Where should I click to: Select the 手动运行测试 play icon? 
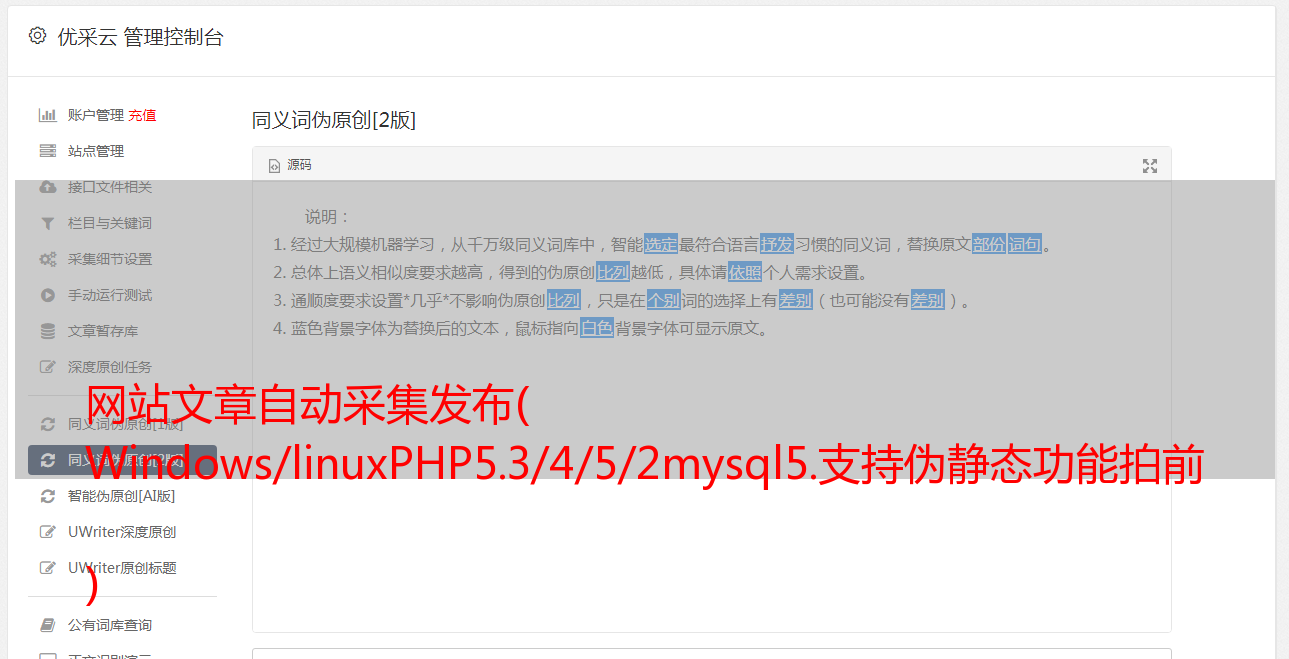[47, 295]
